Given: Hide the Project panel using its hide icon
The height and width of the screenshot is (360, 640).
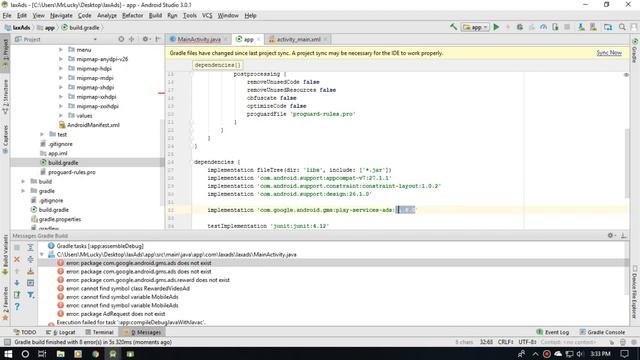Looking at the screenshot, I should point(158,39).
